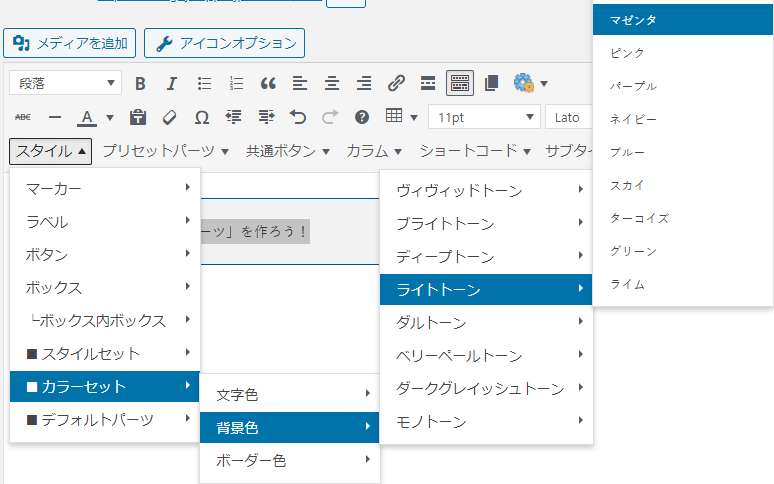Screen dimensions: 774x484
Task: Open the table insert menu
Action: [401, 117]
